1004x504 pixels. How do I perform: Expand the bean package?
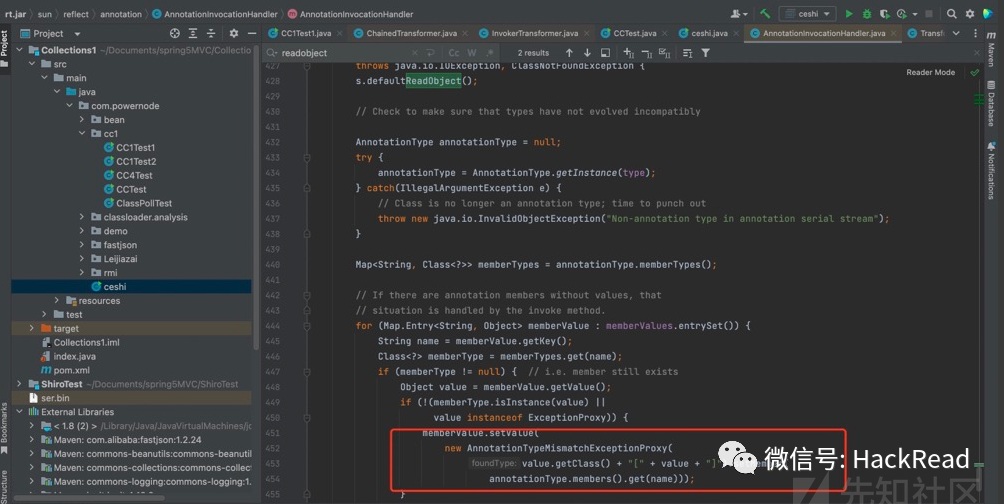click(x=82, y=120)
